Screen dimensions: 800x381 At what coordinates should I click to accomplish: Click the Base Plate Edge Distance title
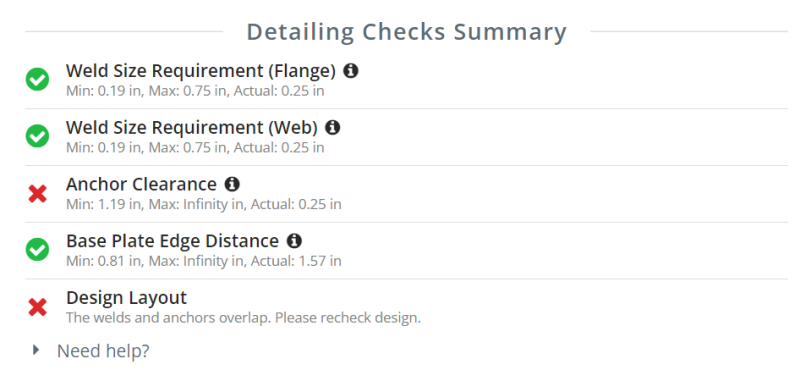pyautogui.click(x=172, y=241)
